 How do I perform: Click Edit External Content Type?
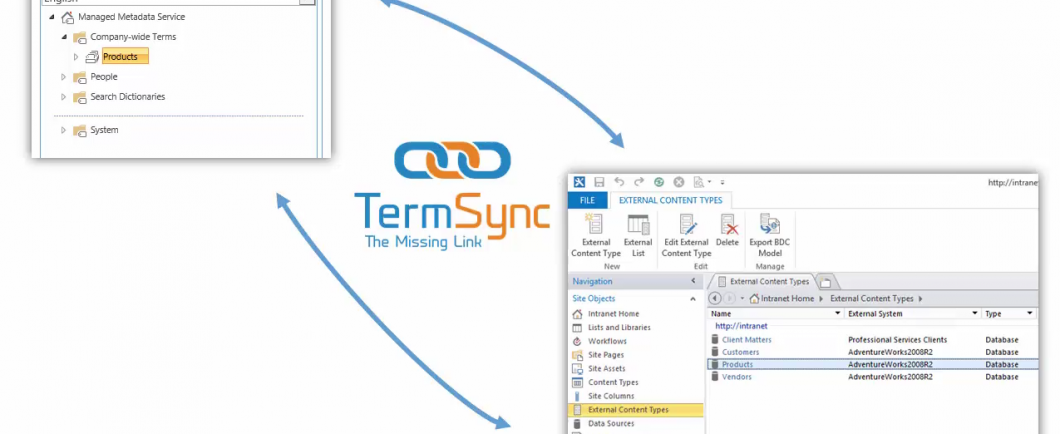tap(686, 235)
